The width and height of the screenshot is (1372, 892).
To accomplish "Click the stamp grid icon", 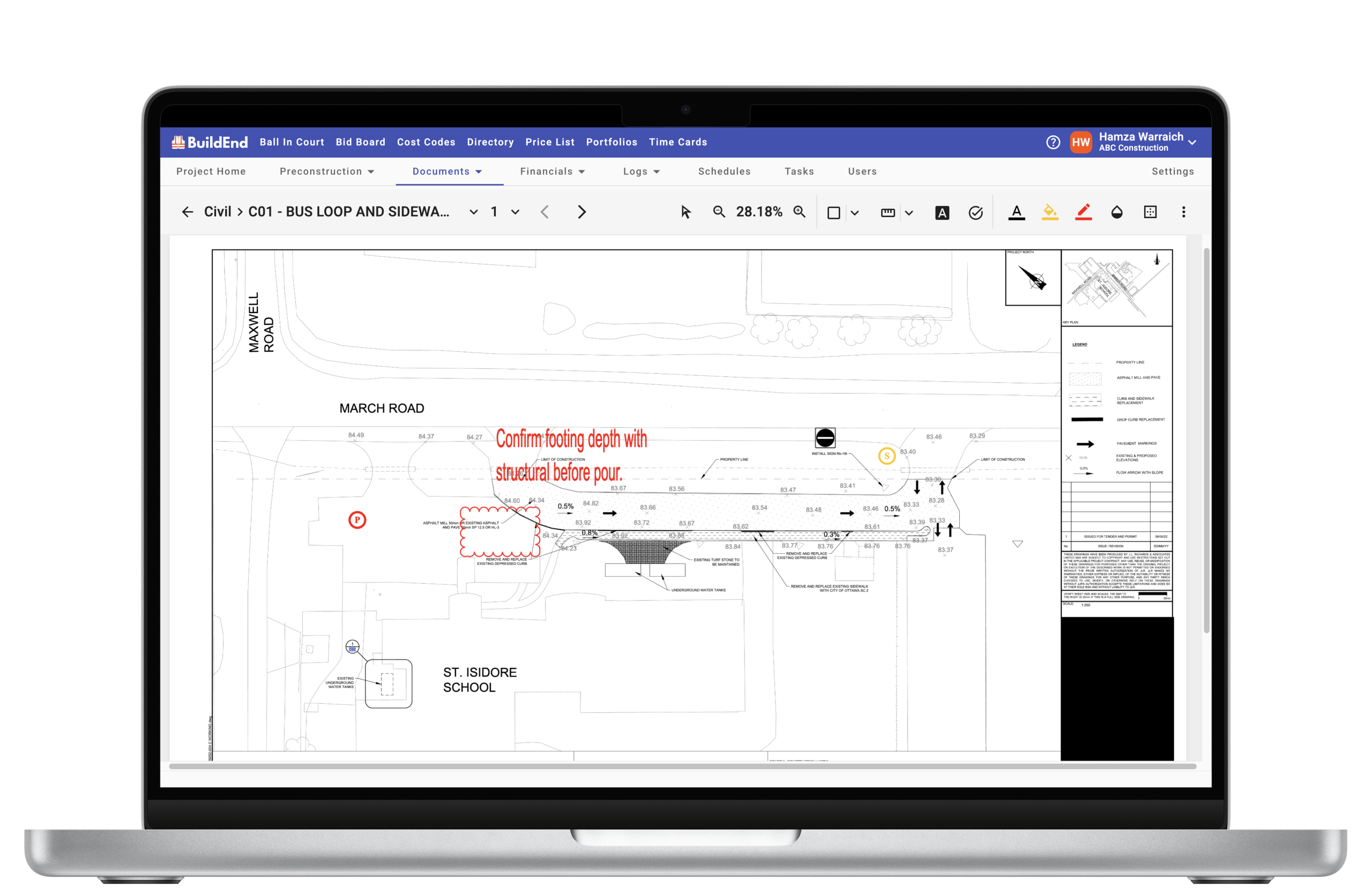I will pyautogui.click(x=1150, y=212).
